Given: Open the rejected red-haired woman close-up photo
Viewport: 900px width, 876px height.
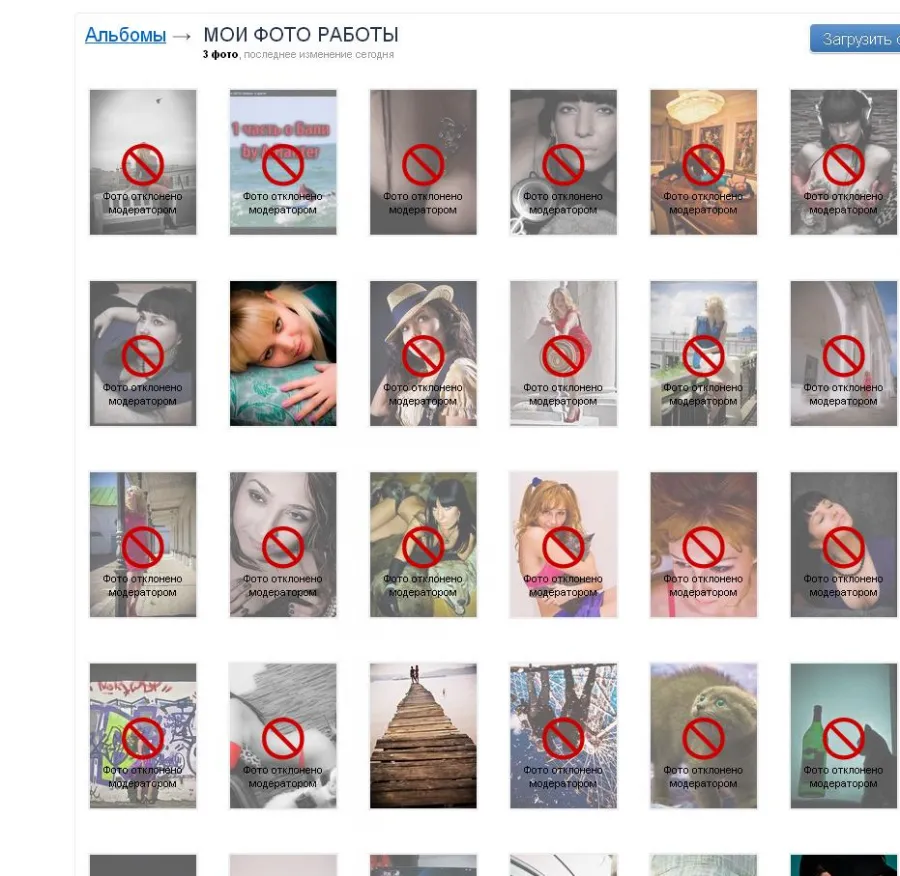Looking at the screenshot, I should point(703,544).
